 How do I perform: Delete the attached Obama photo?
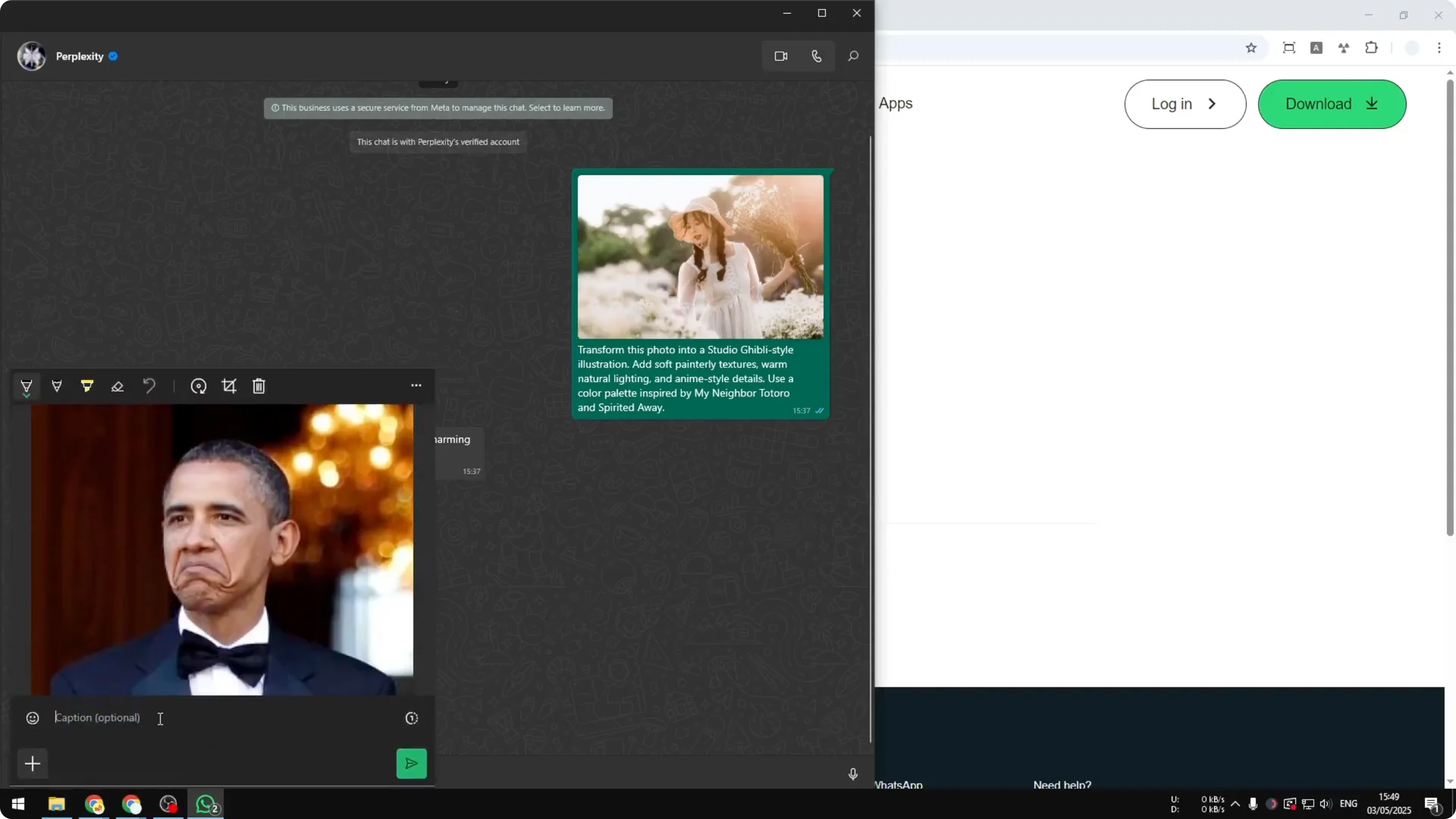click(x=259, y=386)
